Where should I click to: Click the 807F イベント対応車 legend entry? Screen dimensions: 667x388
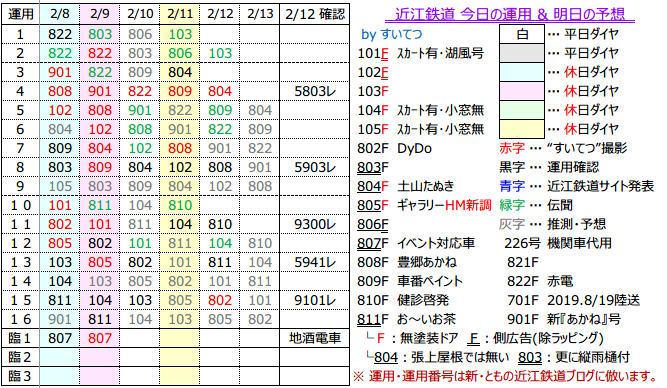point(416,243)
